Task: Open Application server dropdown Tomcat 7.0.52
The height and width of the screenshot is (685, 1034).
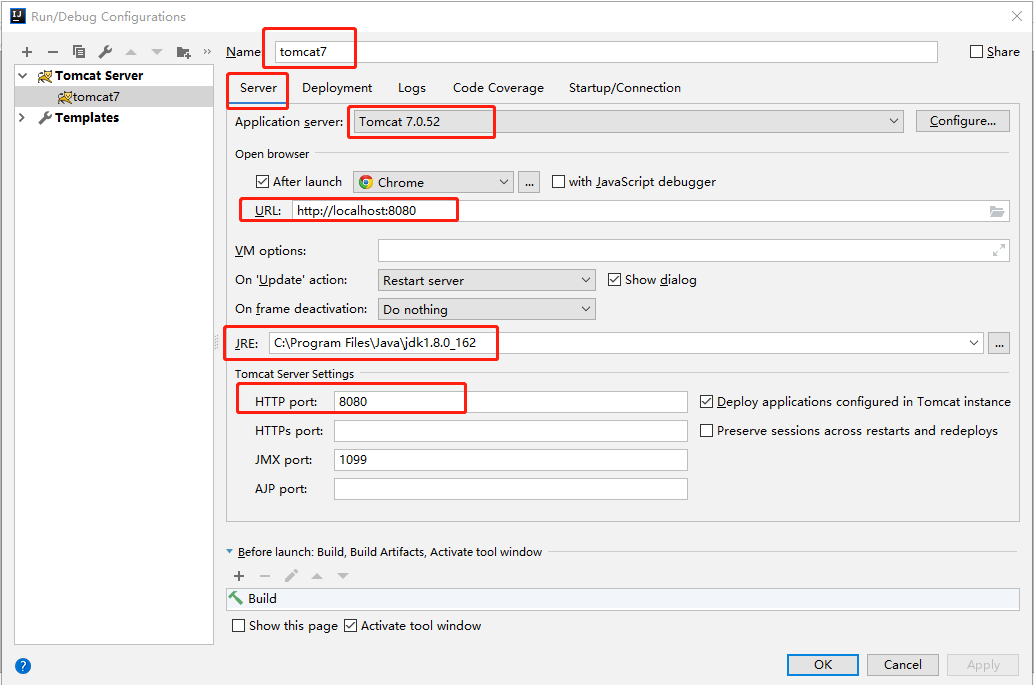Action: [628, 121]
